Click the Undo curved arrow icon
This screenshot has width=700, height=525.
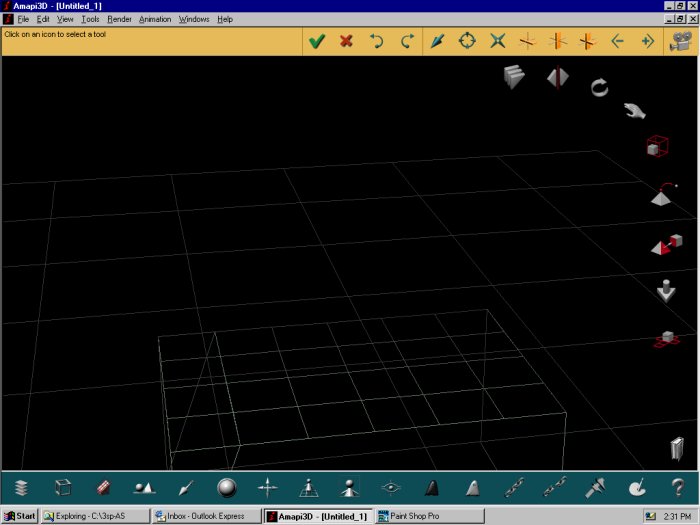(x=376, y=41)
